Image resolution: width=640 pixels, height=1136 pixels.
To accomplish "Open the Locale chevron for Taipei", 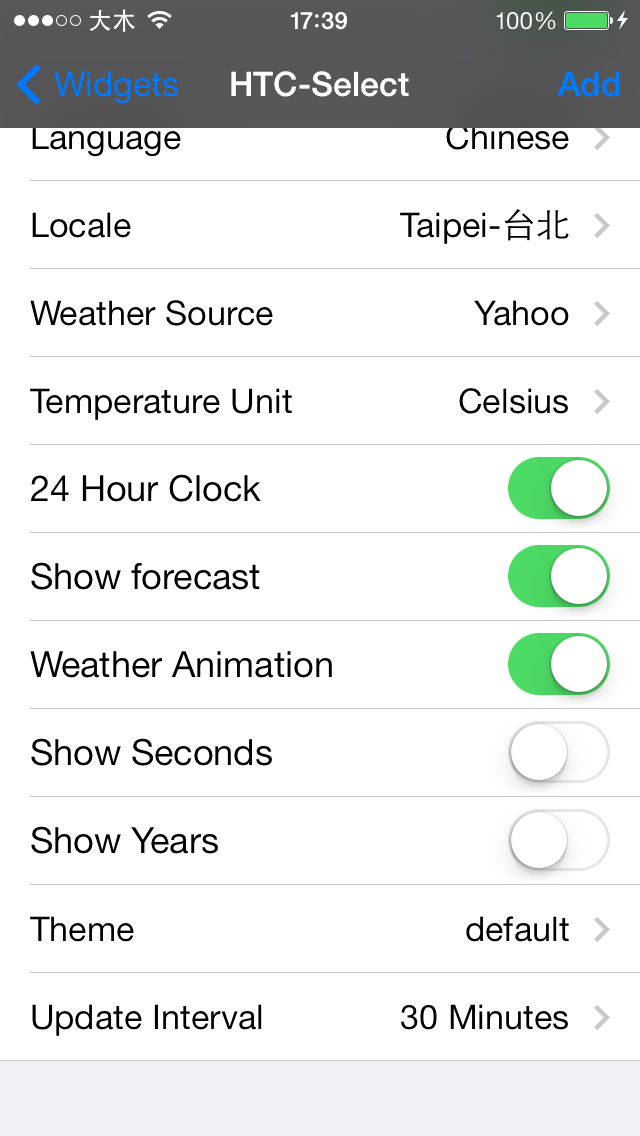I will [601, 226].
